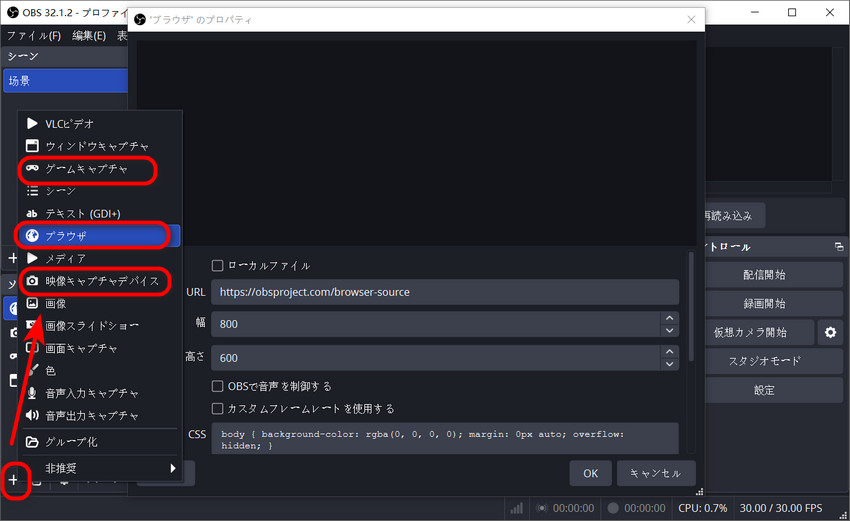The image size is (850, 521).
Task: Select ゲームキャプチャ in the source menu
Action: [x=100, y=169]
